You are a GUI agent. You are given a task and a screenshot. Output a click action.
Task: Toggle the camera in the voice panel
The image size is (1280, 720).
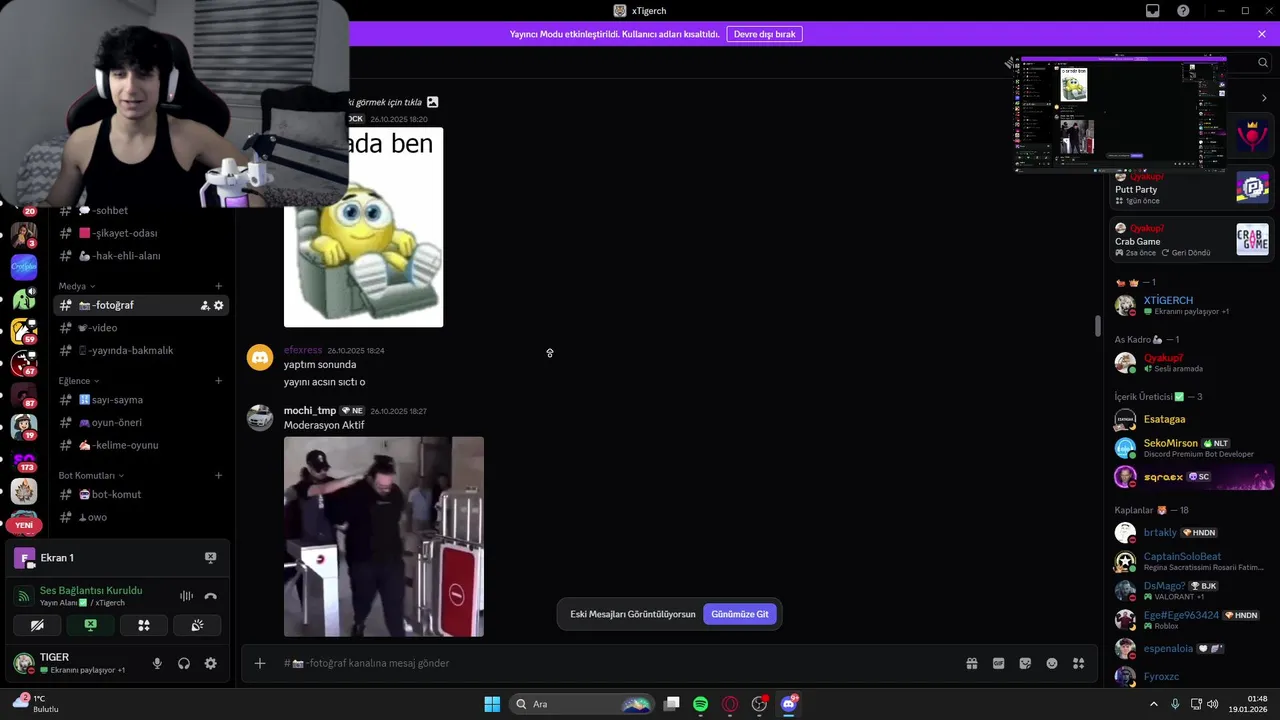(x=37, y=625)
